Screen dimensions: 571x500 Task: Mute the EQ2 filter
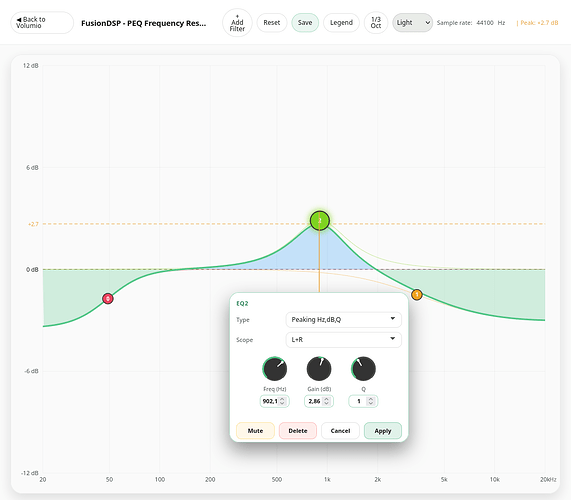click(x=255, y=431)
